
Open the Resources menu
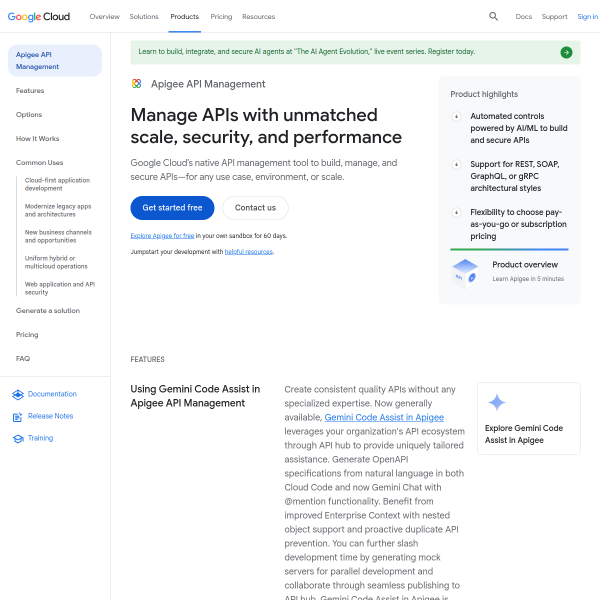[x=259, y=16]
